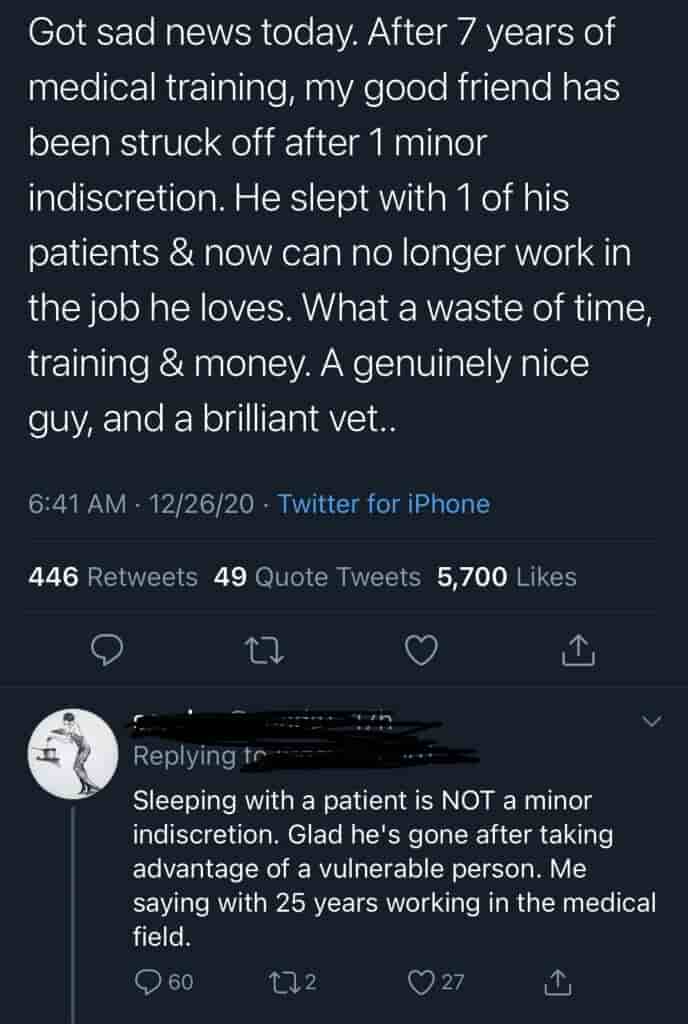The width and height of the screenshot is (688, 1024).
Task: Click the redacted handle after 'Replying to'
Action: (x=350, y=754)
